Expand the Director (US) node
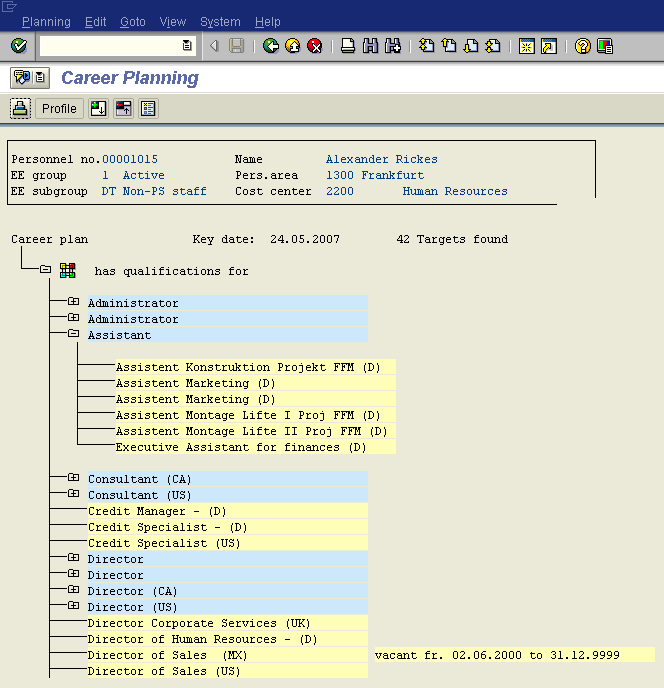This screenshot has width=664, height=688. (x=73, y=606)
